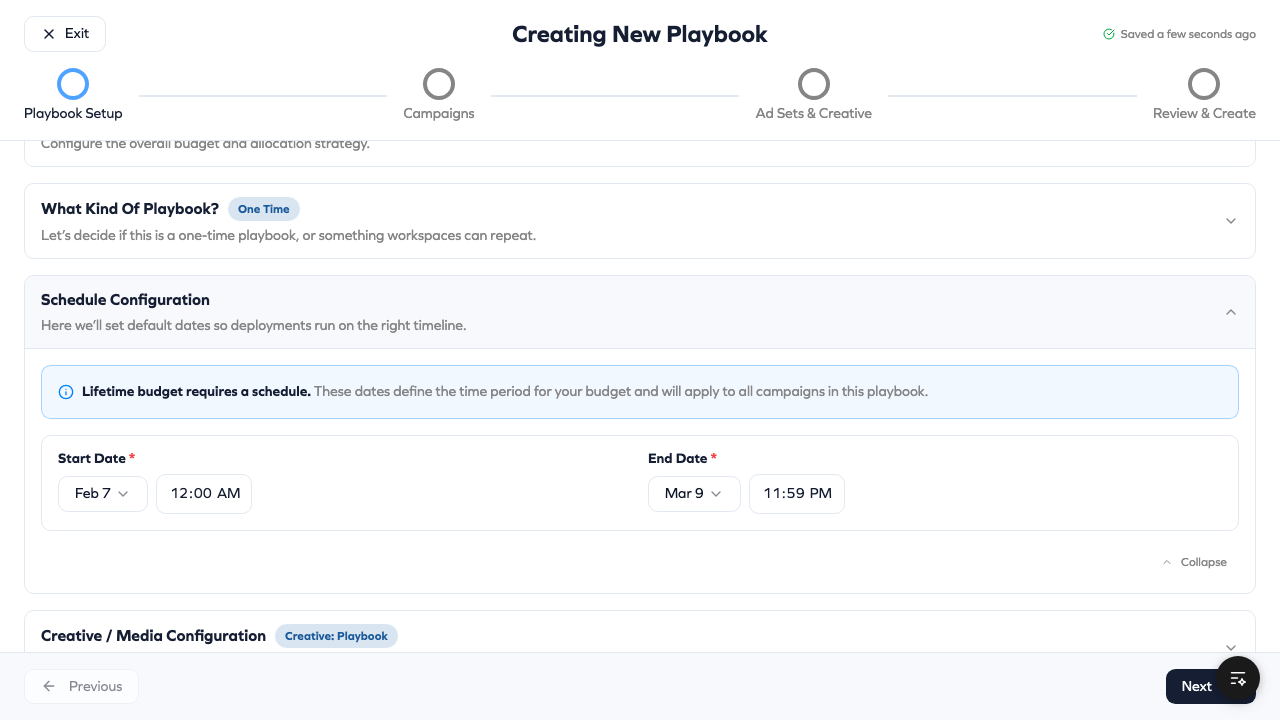
Task: Go back with the Previous button
Action: coord(81,686)
